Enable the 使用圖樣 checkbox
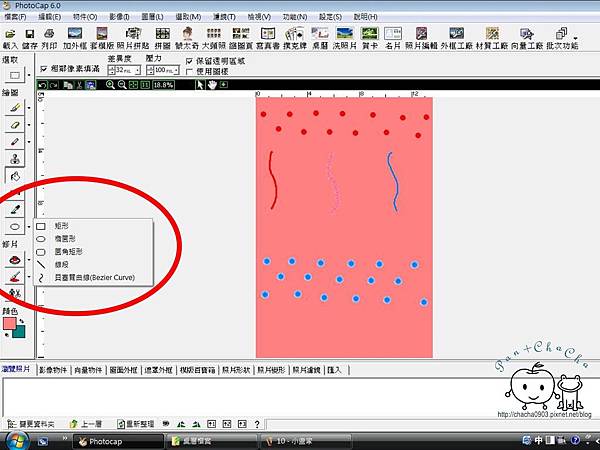The image size is (600, 450). click(189, 71)
